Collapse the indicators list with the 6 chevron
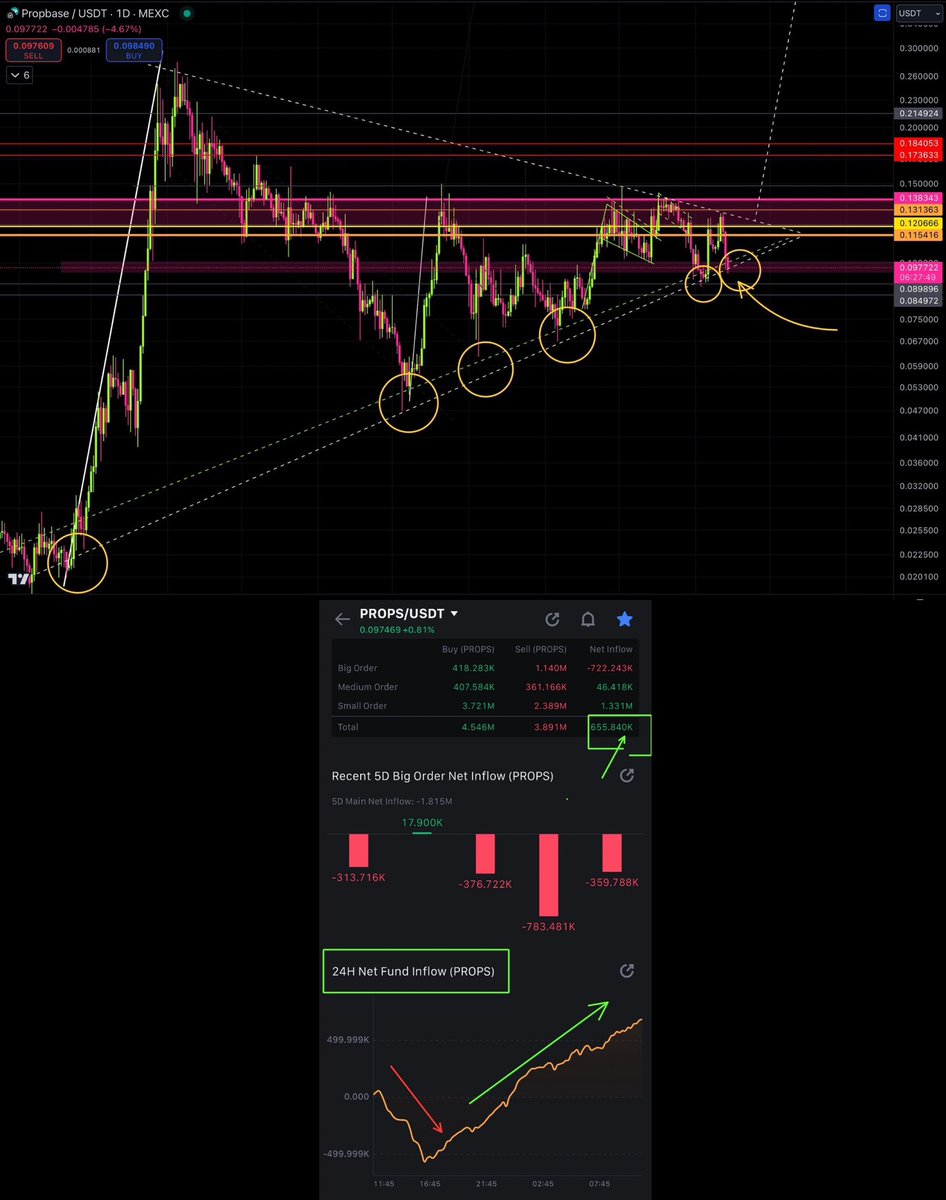 point(18,75)
